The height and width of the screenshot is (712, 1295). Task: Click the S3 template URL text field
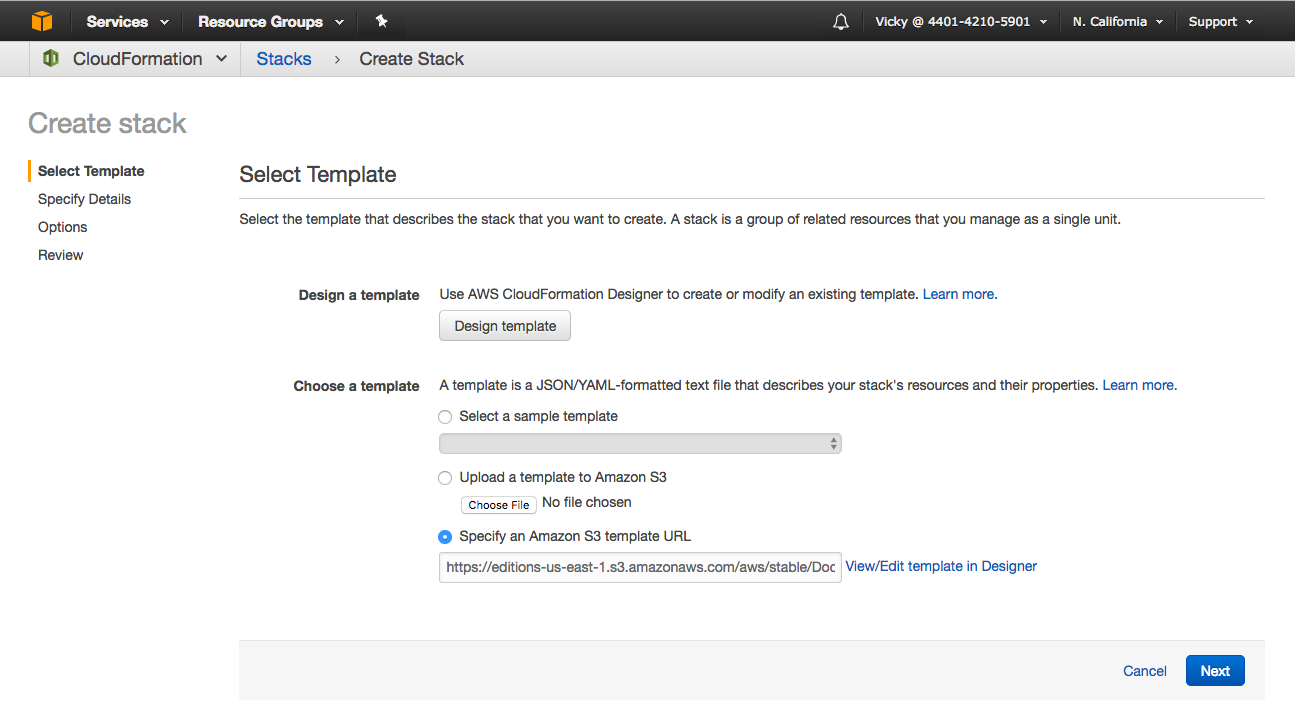click(640, 567)
